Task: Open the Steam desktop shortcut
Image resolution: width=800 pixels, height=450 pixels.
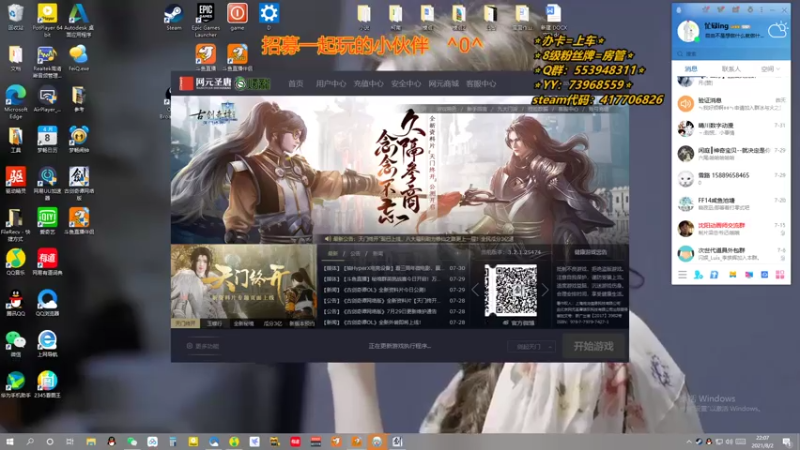Action: tap(173, 17)
